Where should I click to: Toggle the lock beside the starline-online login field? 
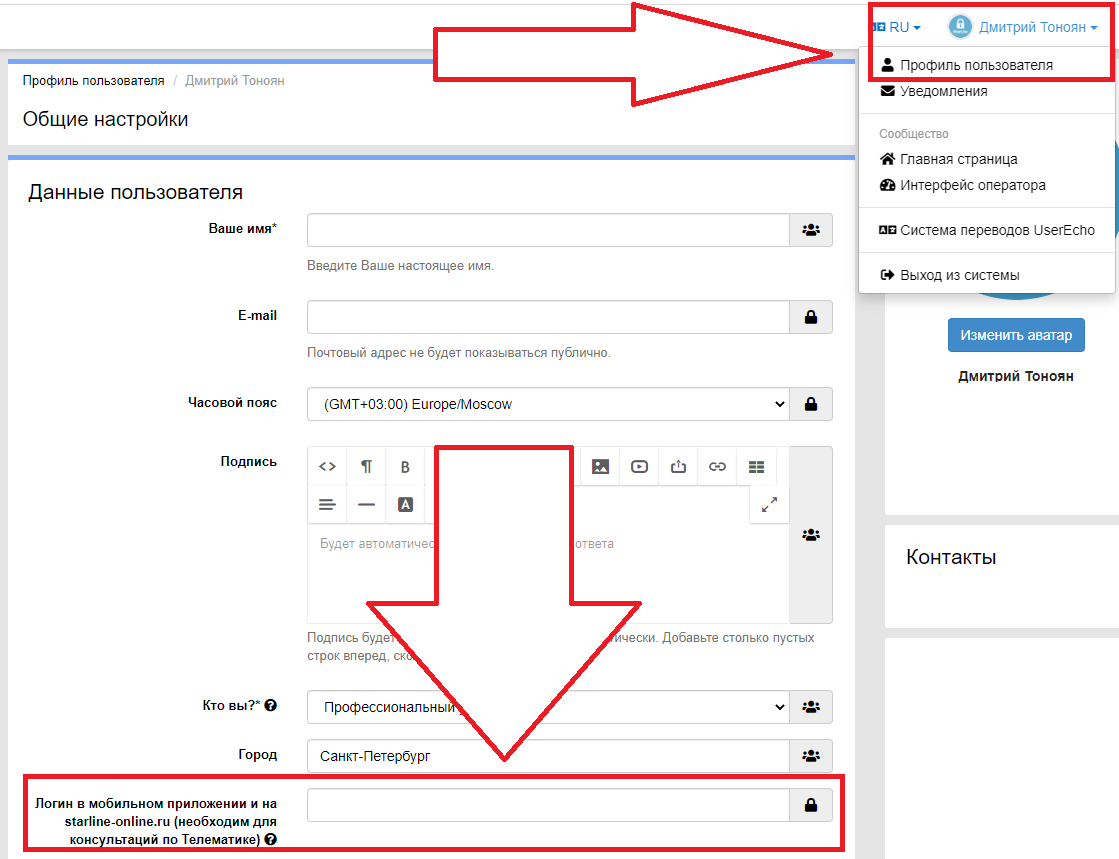(x=811, y=805)
